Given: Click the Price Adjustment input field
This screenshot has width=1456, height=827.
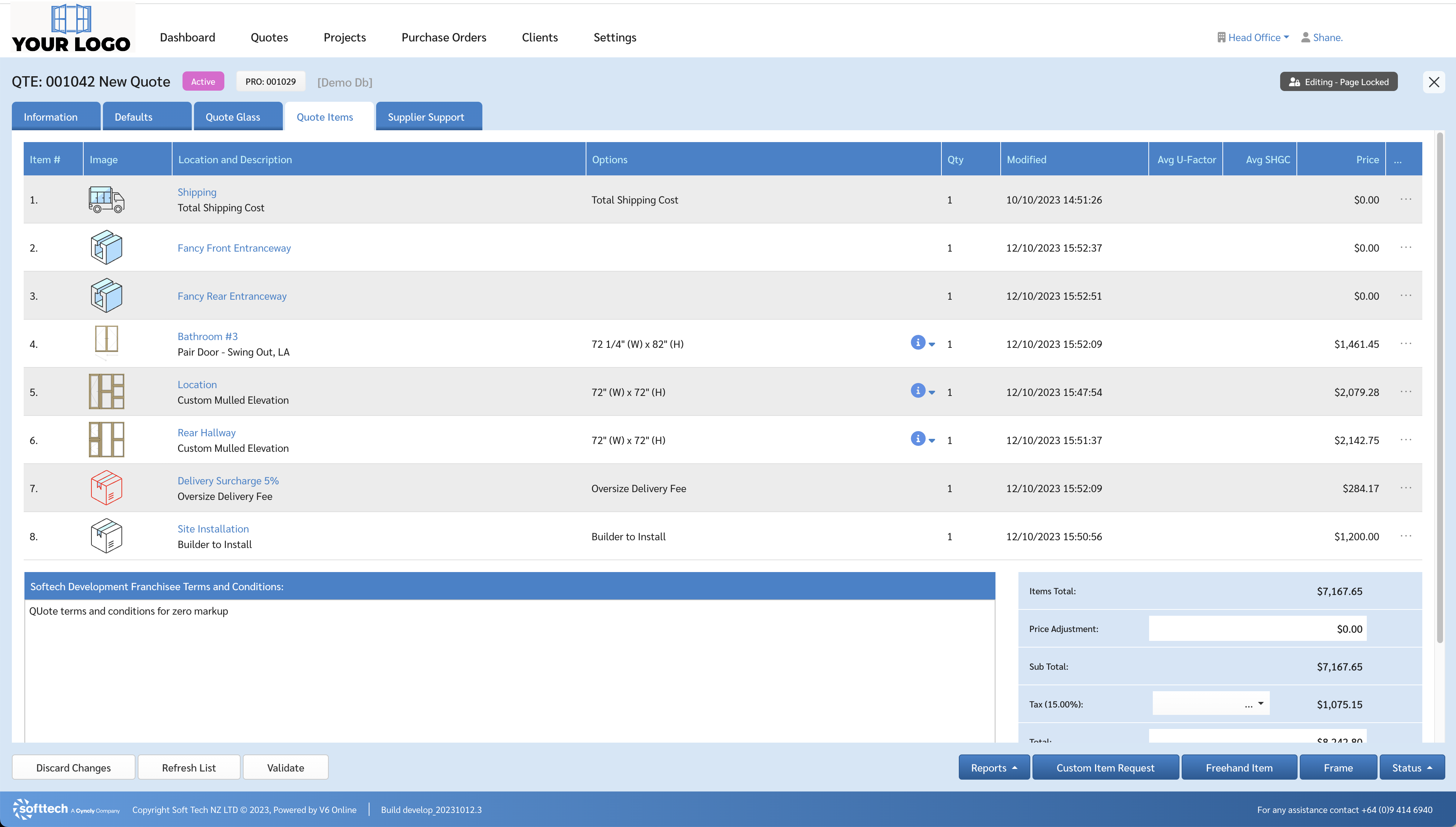Looking at the screenshot, I should tap(1257, 629).
